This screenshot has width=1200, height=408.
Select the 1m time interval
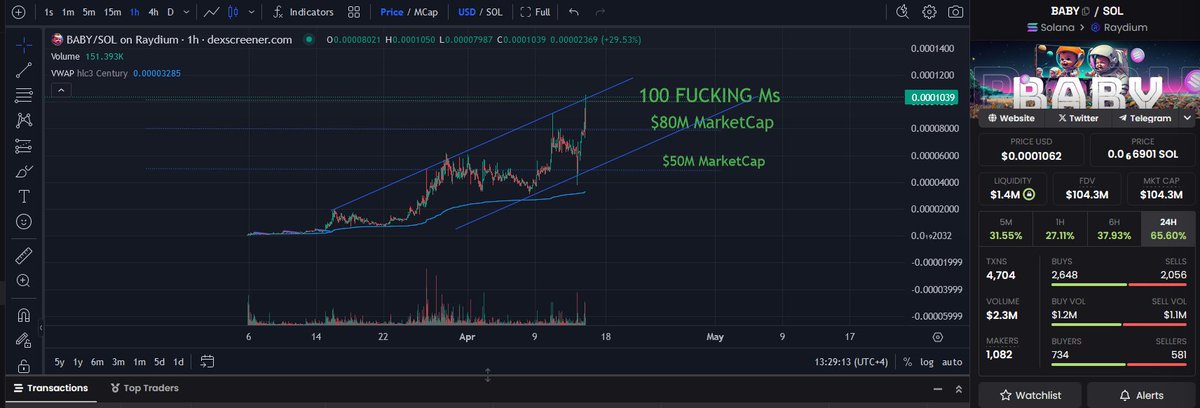(x=68, y=12)
